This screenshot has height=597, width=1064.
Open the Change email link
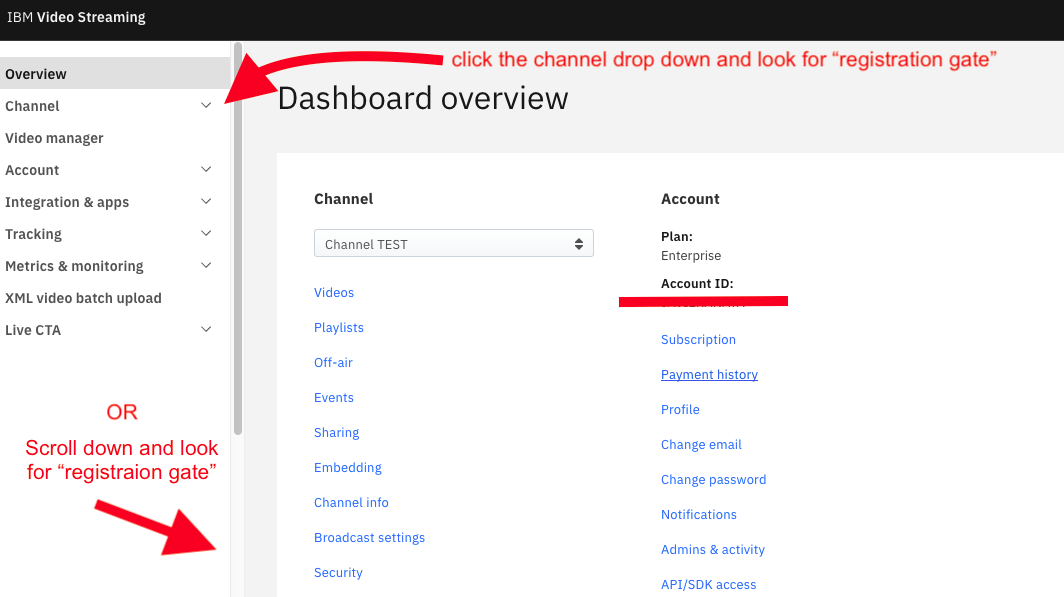click(x=701, y=444)
